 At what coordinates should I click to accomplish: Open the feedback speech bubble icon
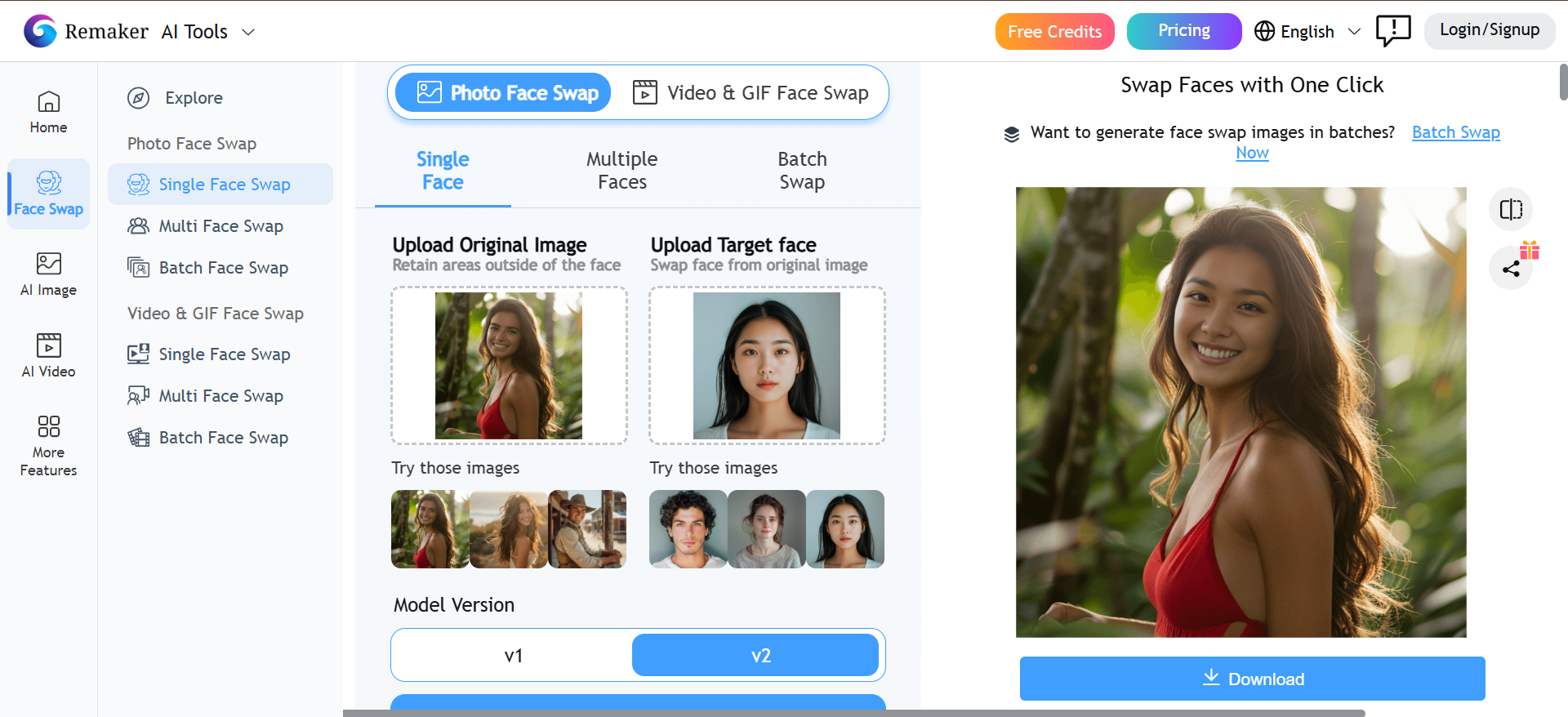pos(1393,31)
